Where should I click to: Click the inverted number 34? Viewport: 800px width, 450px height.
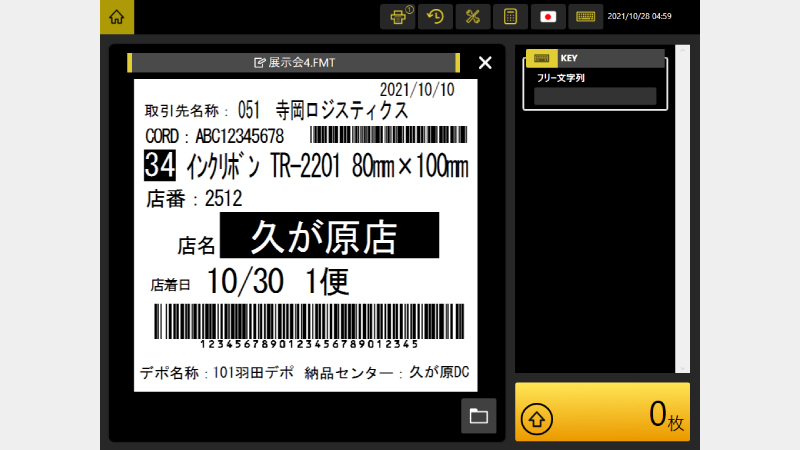pos(160,165)
